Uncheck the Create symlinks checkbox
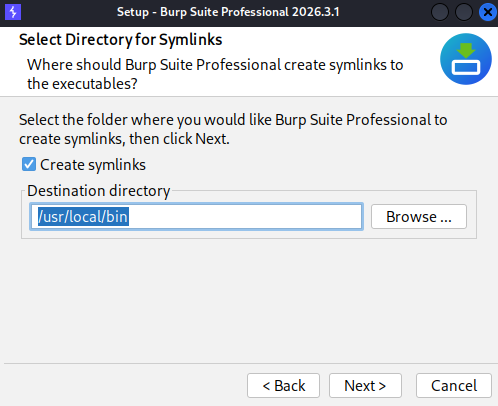 pyautogui.click(x=29, y=164)
